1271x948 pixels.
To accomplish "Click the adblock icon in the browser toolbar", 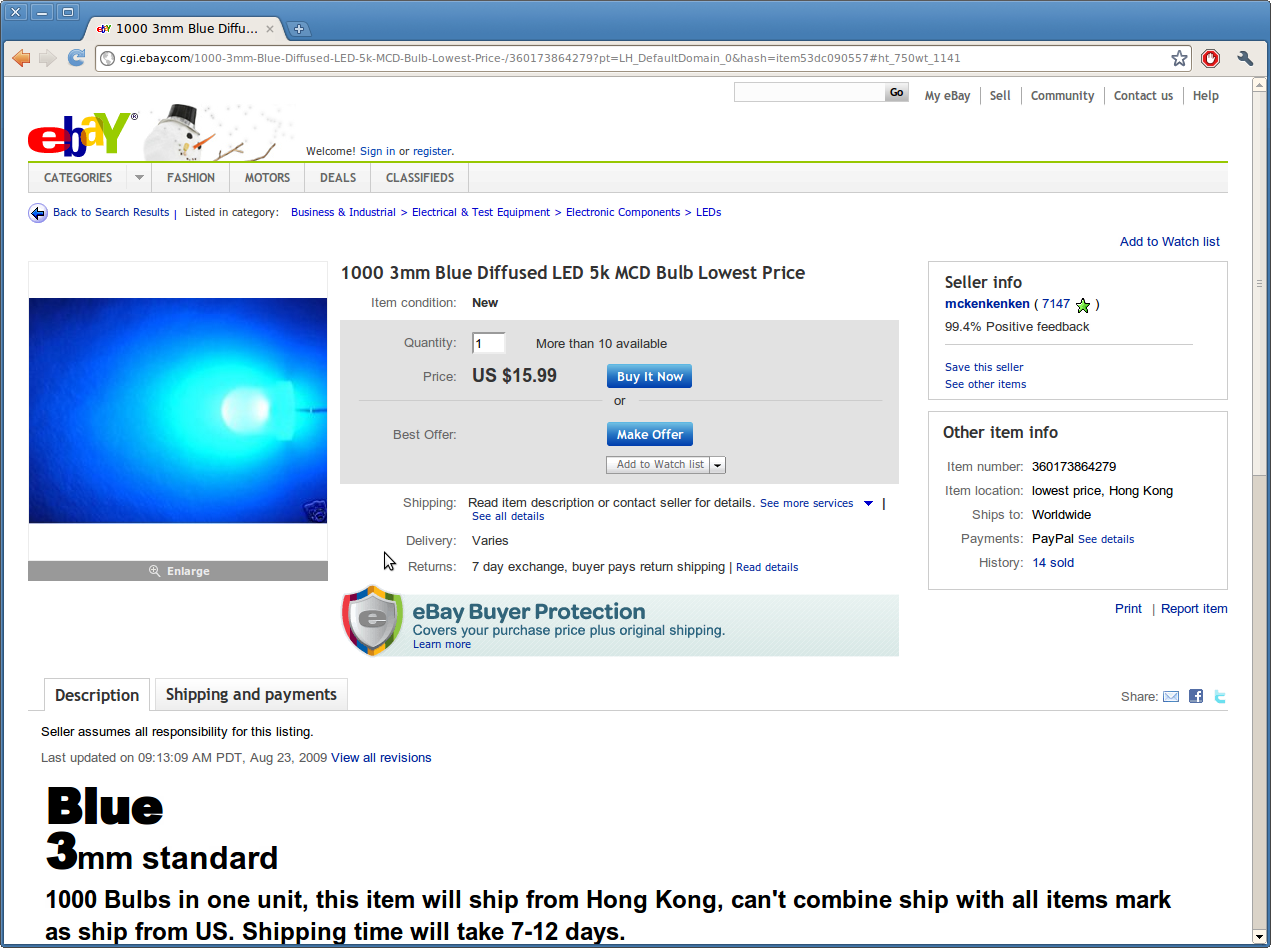I will 1210,58.
